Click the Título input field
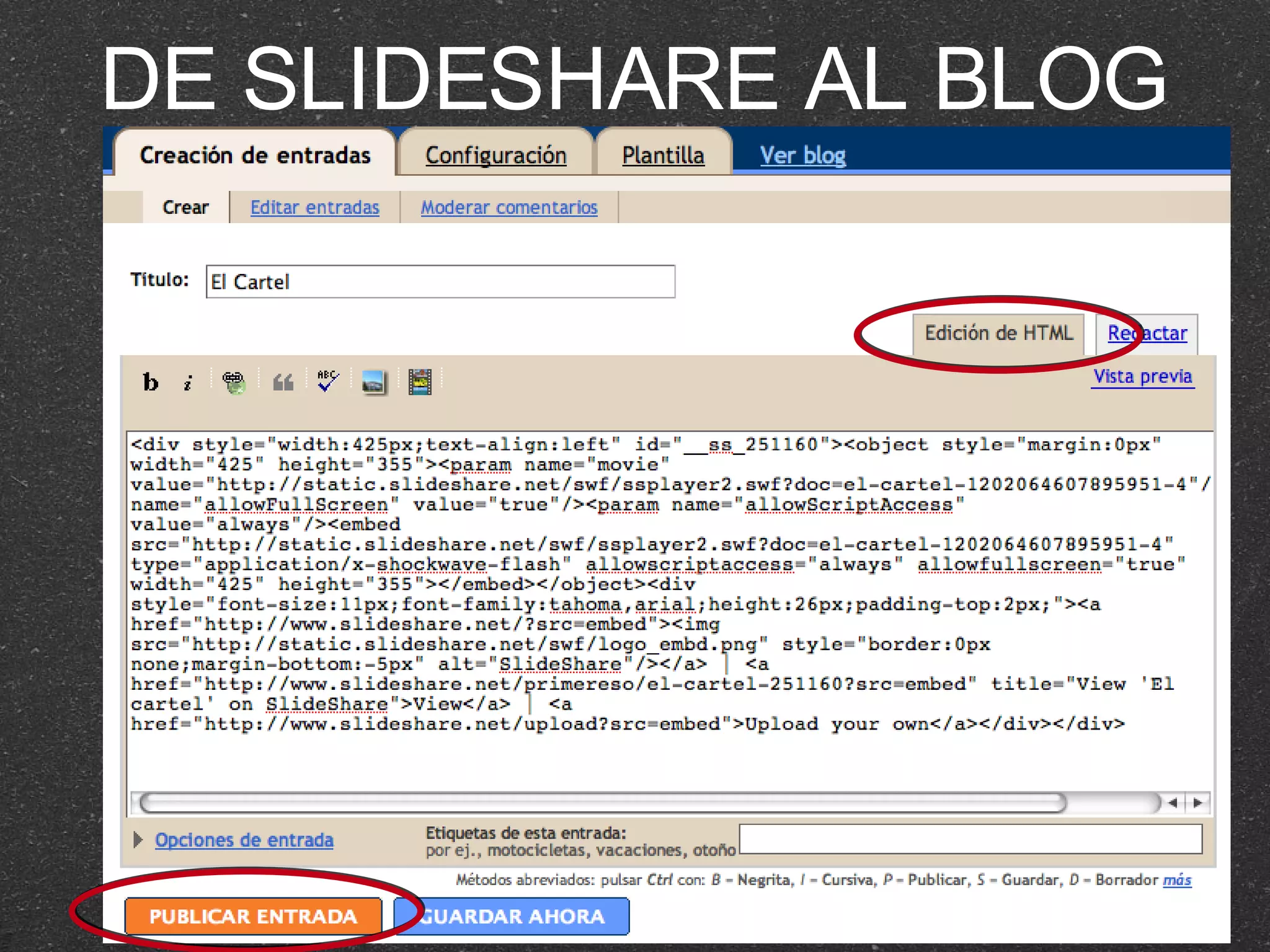Viewport: 1270px width, 952px height. click(440, 282)
